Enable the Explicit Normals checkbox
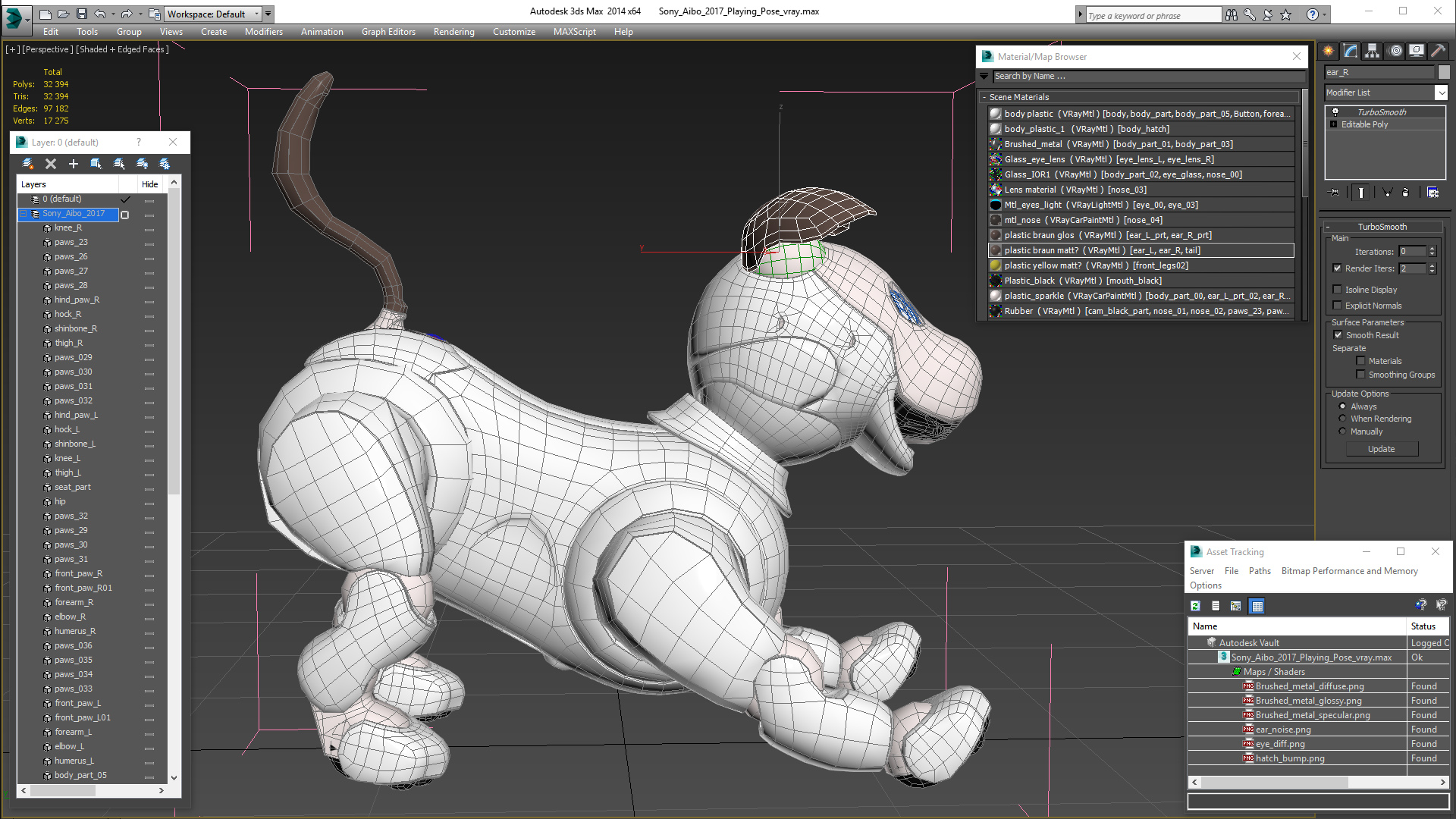Image resolution: width=1456 pixels, height=819 pixels. [x=1338, y=306]
